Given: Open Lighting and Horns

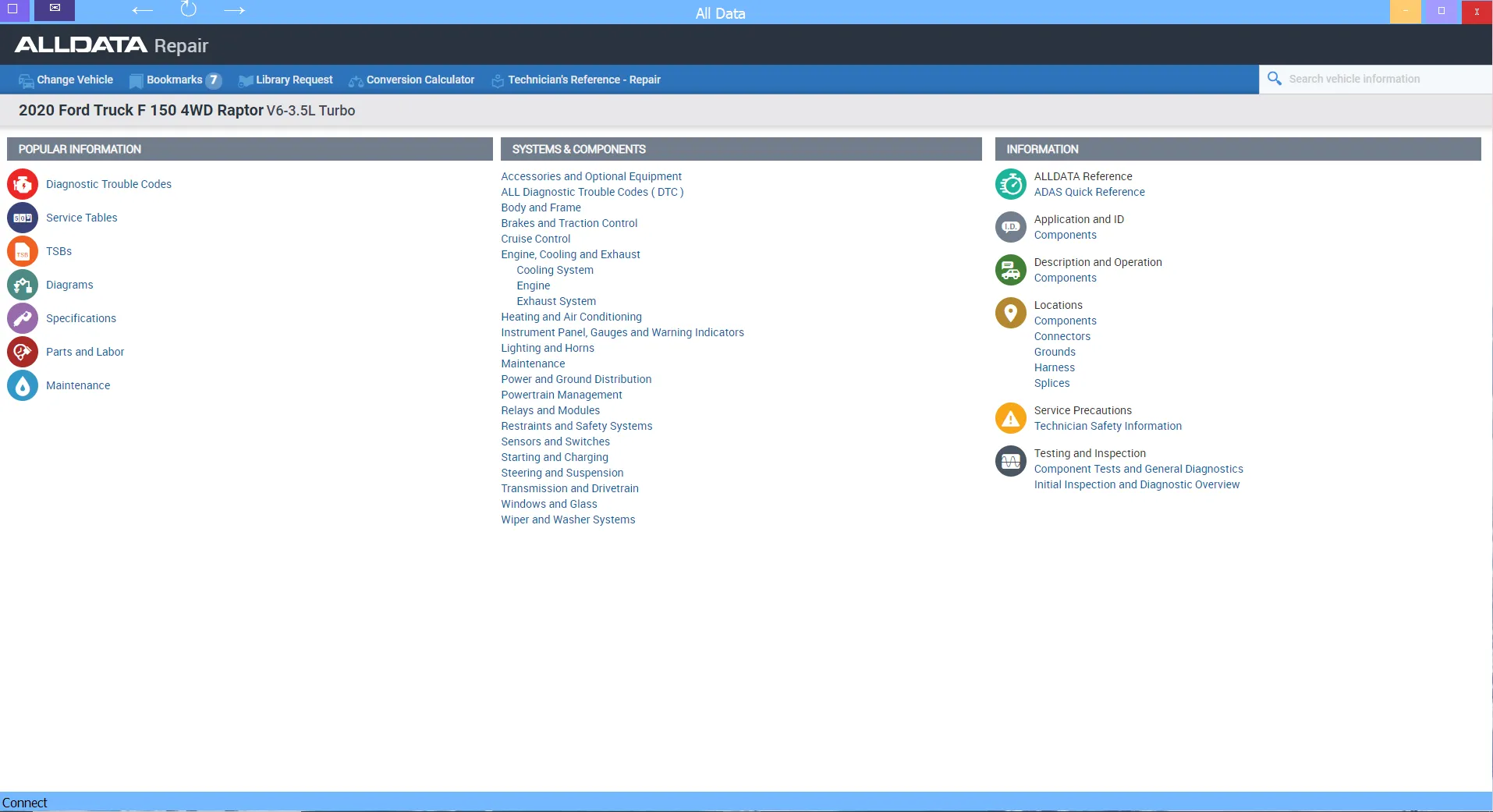Looking at the screenshot, I should tap(548, 348).
